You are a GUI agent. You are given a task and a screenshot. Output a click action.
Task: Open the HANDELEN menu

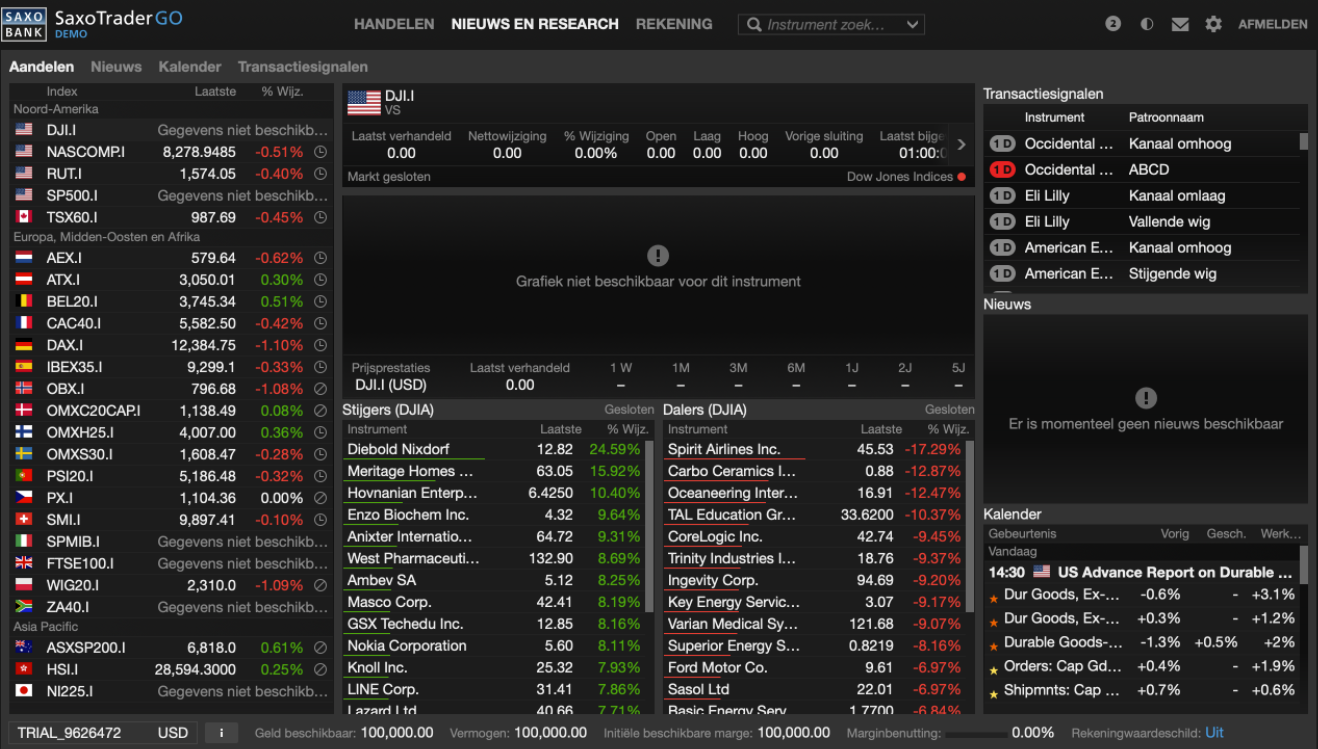[394, 24]
